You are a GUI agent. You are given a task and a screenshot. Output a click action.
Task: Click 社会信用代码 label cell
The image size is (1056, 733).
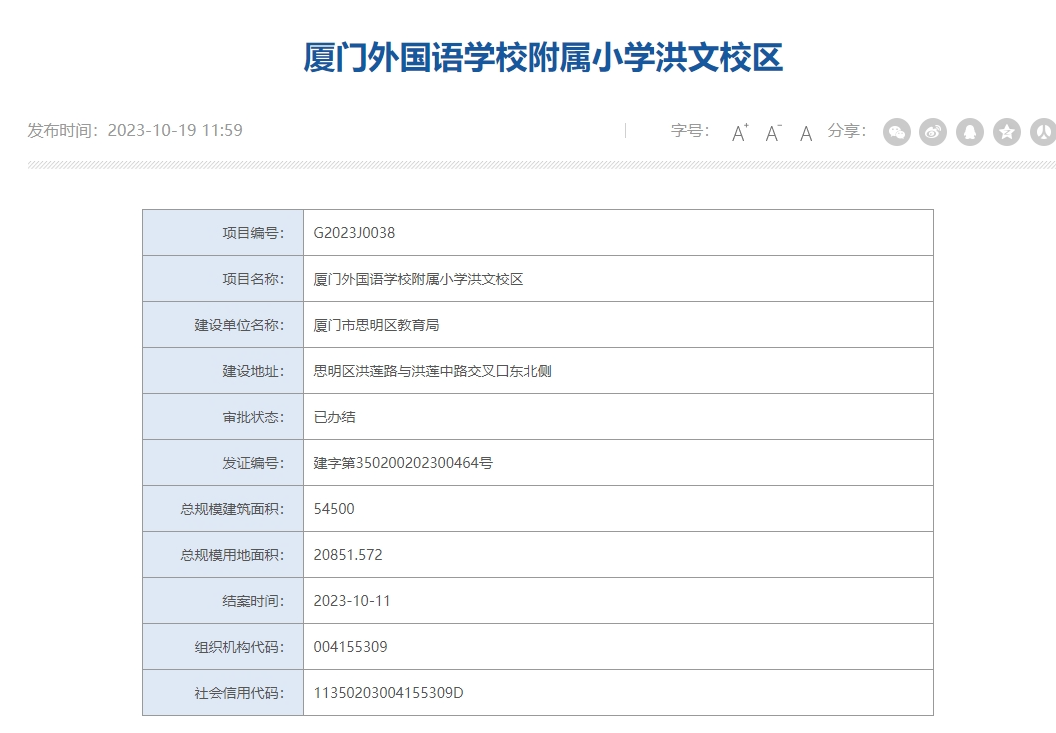(223, 693)
